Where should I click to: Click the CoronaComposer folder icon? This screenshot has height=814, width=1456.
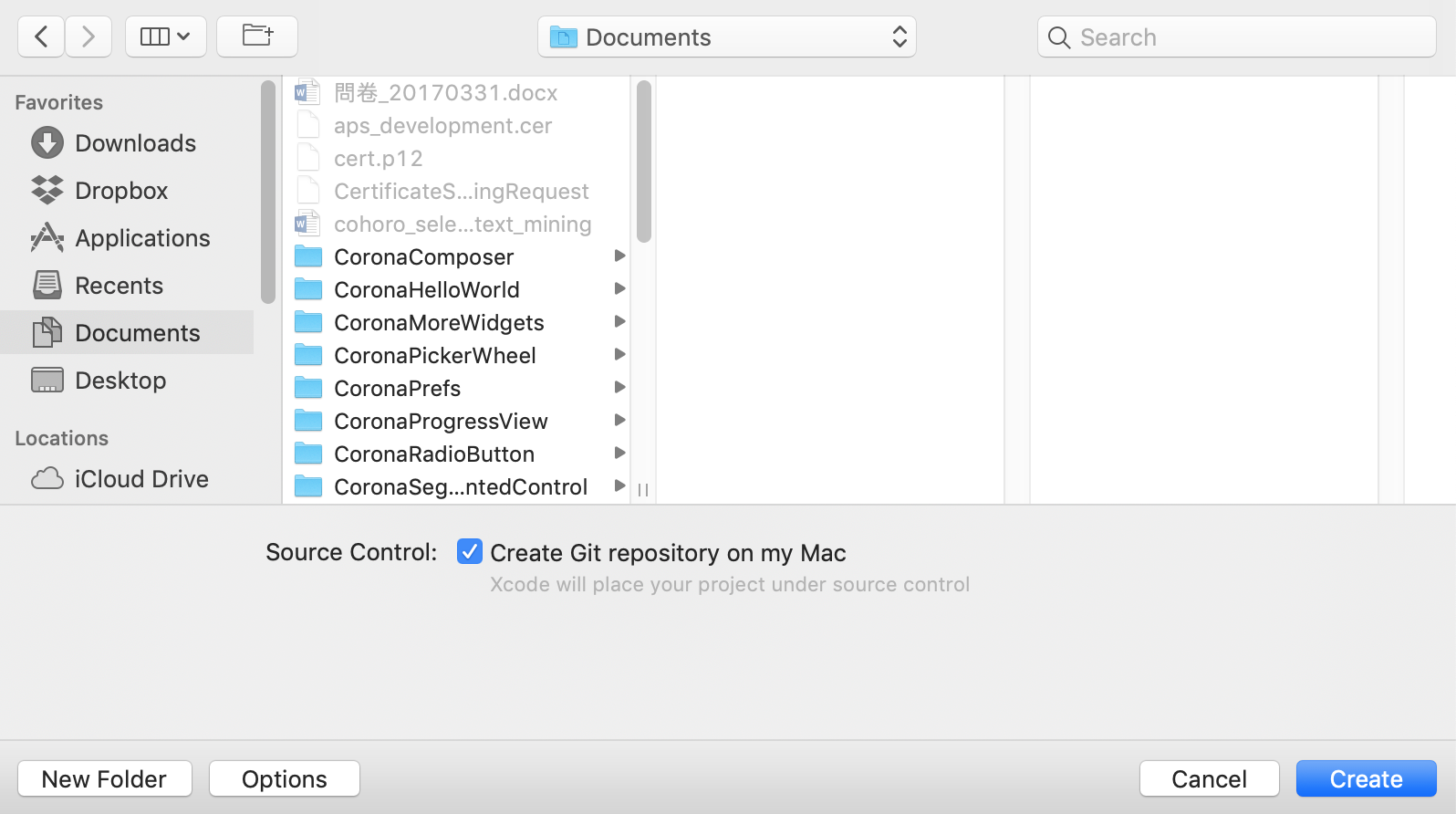click(308, 256)
